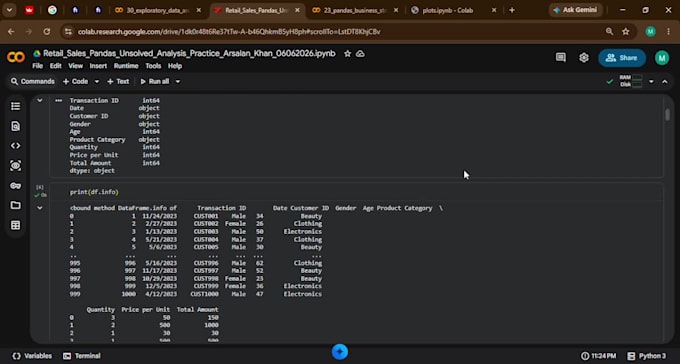Open the Colab logo home link

[x=16, y=57]
